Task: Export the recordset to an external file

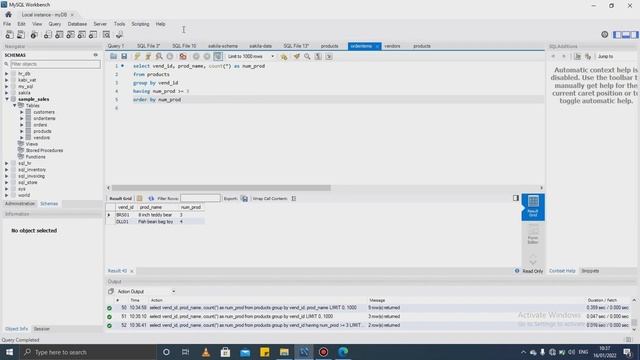Action: coord(244,198)
